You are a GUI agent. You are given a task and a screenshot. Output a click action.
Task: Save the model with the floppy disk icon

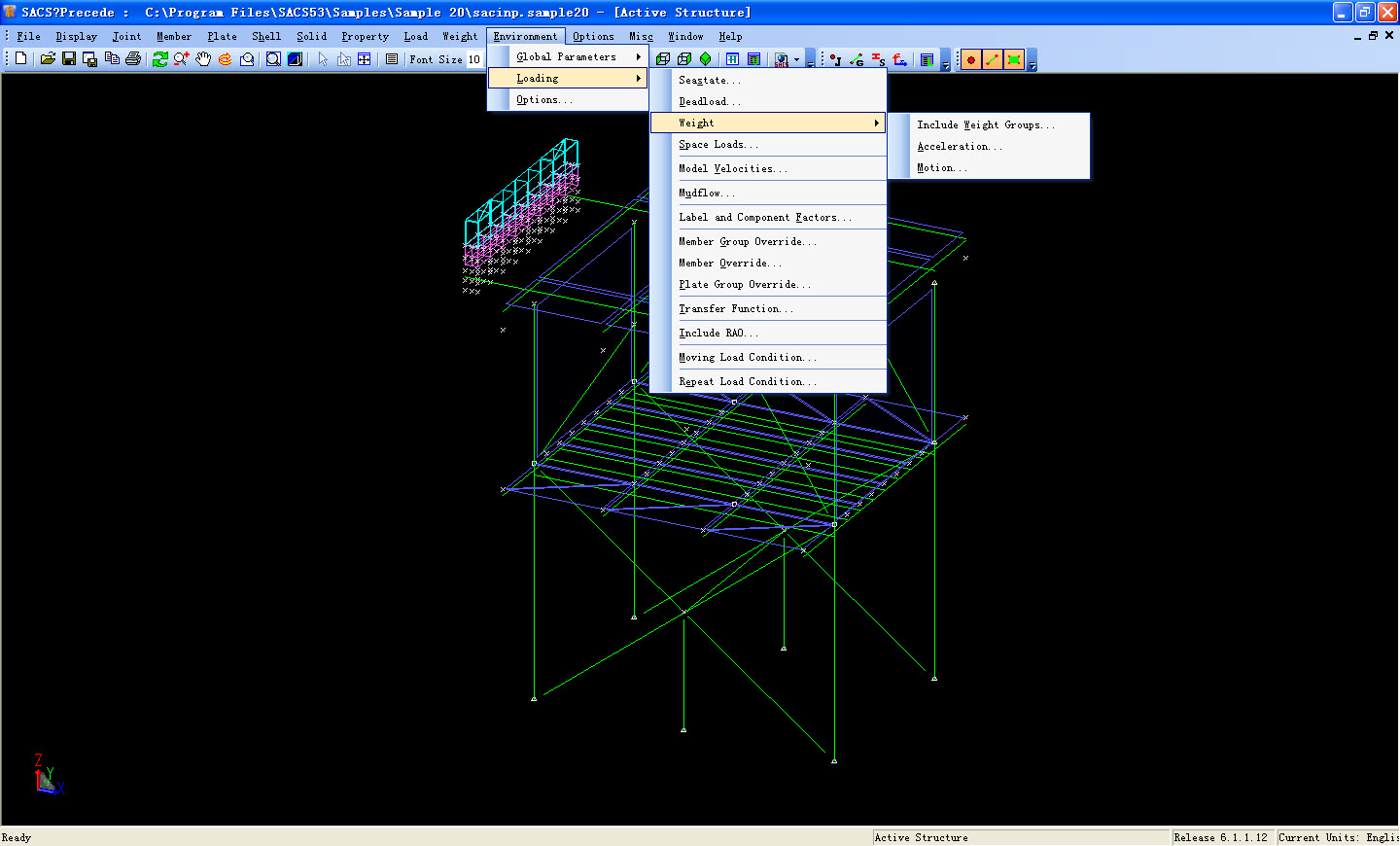coord(69,59)
